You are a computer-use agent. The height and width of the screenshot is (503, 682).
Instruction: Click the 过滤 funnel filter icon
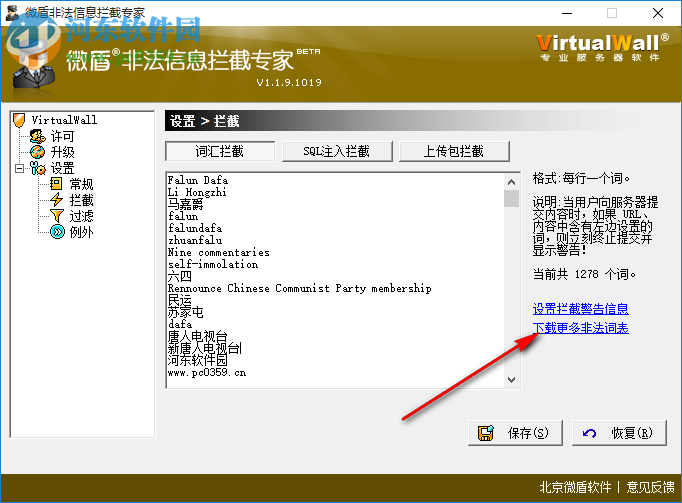pos(57,216)
